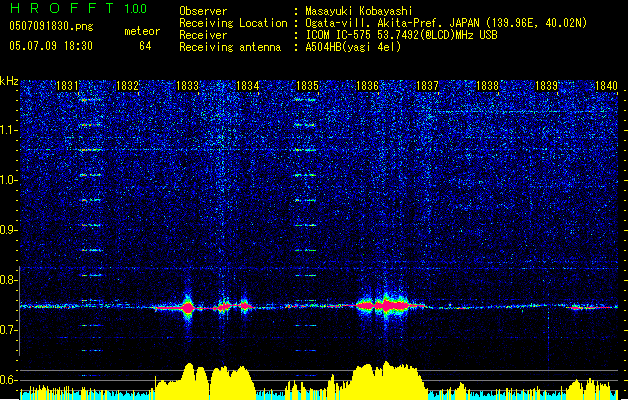Screen dimensions: 629x400
Task: Click the 1831 time marker
Action: 67,86
